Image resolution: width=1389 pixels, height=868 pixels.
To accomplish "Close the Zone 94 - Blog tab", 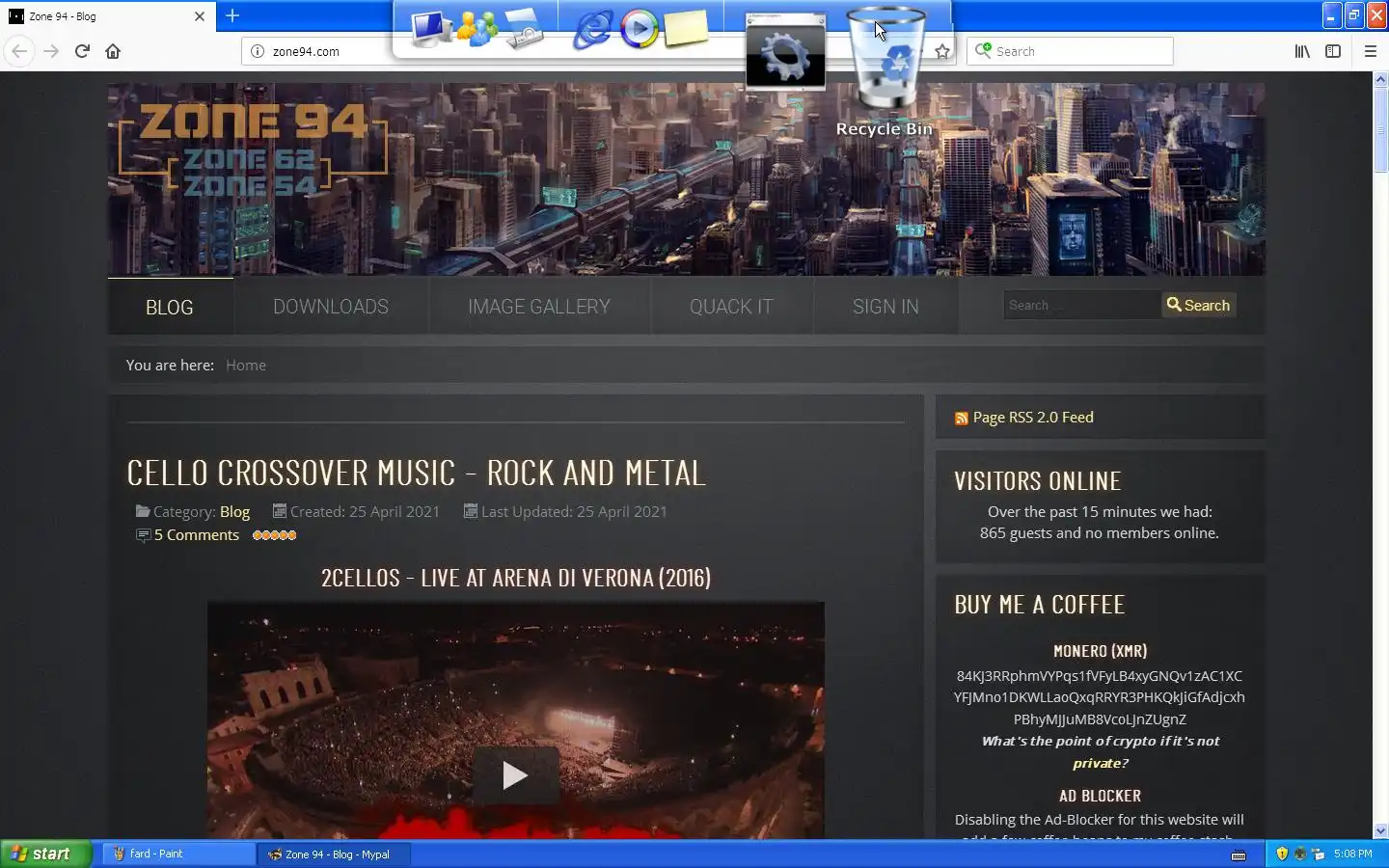I will click(200, 16).
